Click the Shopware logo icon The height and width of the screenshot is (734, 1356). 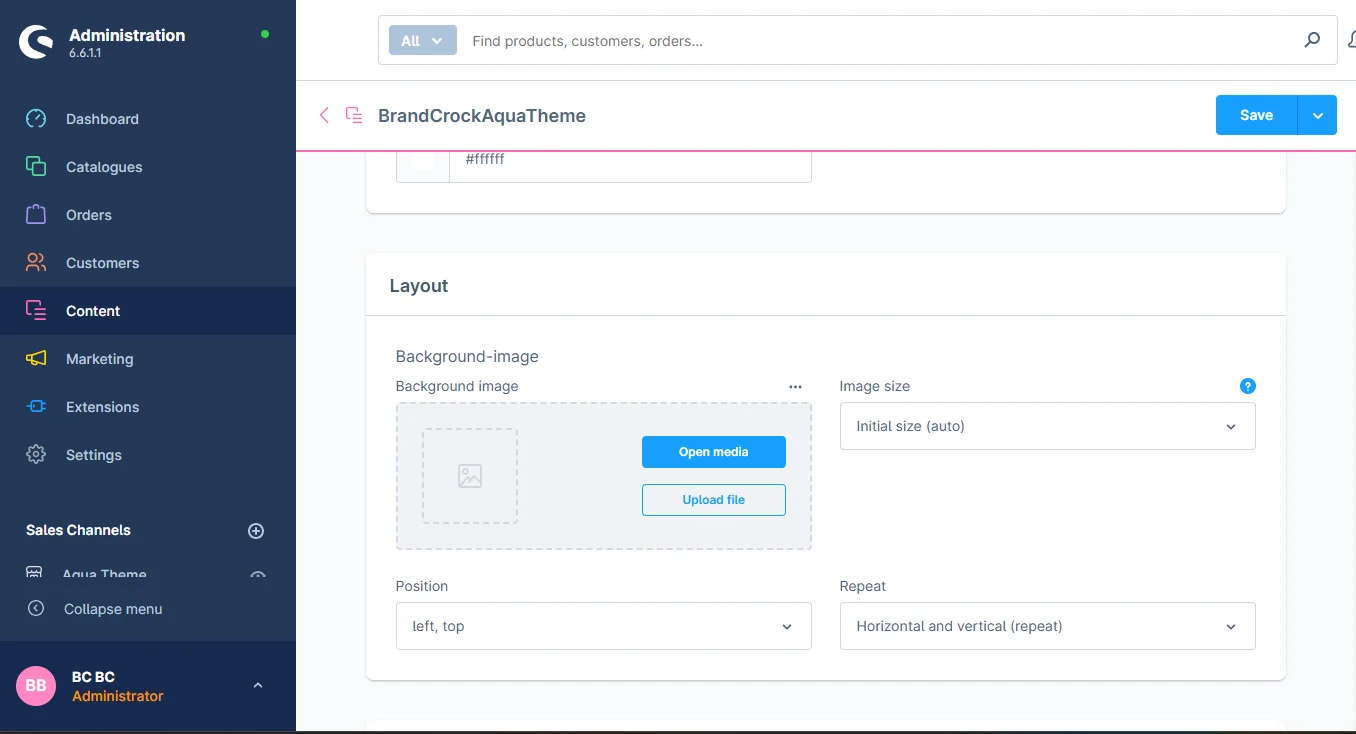[36, 42]
